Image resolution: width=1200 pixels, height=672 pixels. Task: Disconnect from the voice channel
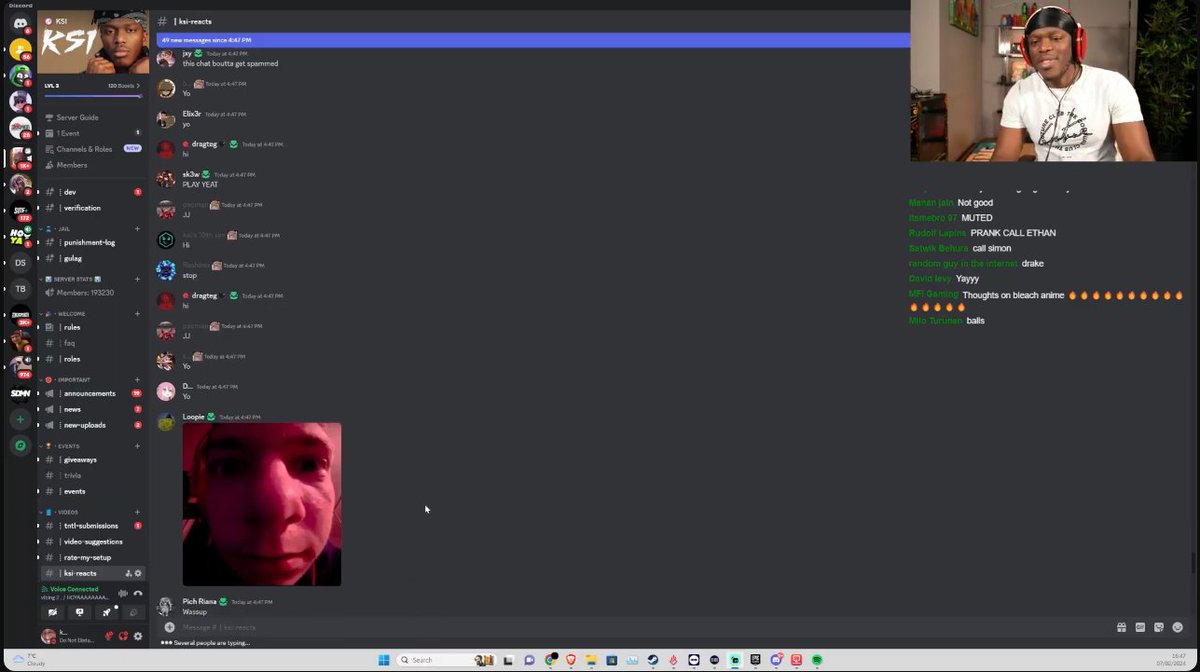click(x=138, y=593)
